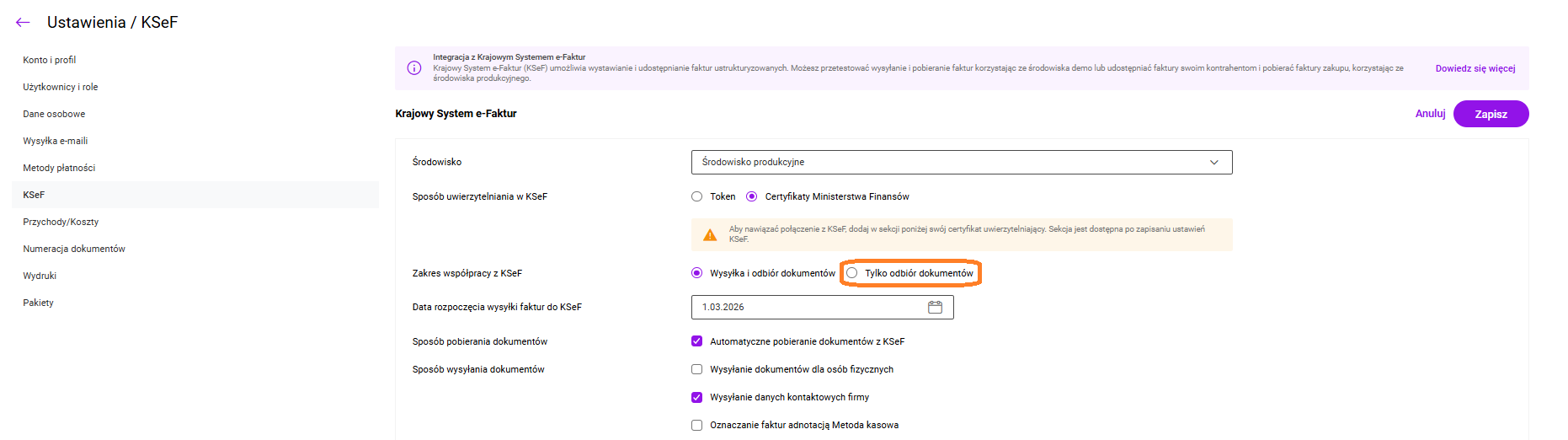
Task: Go to Użytkownicy i role section
Action: (x=61, y=88)
